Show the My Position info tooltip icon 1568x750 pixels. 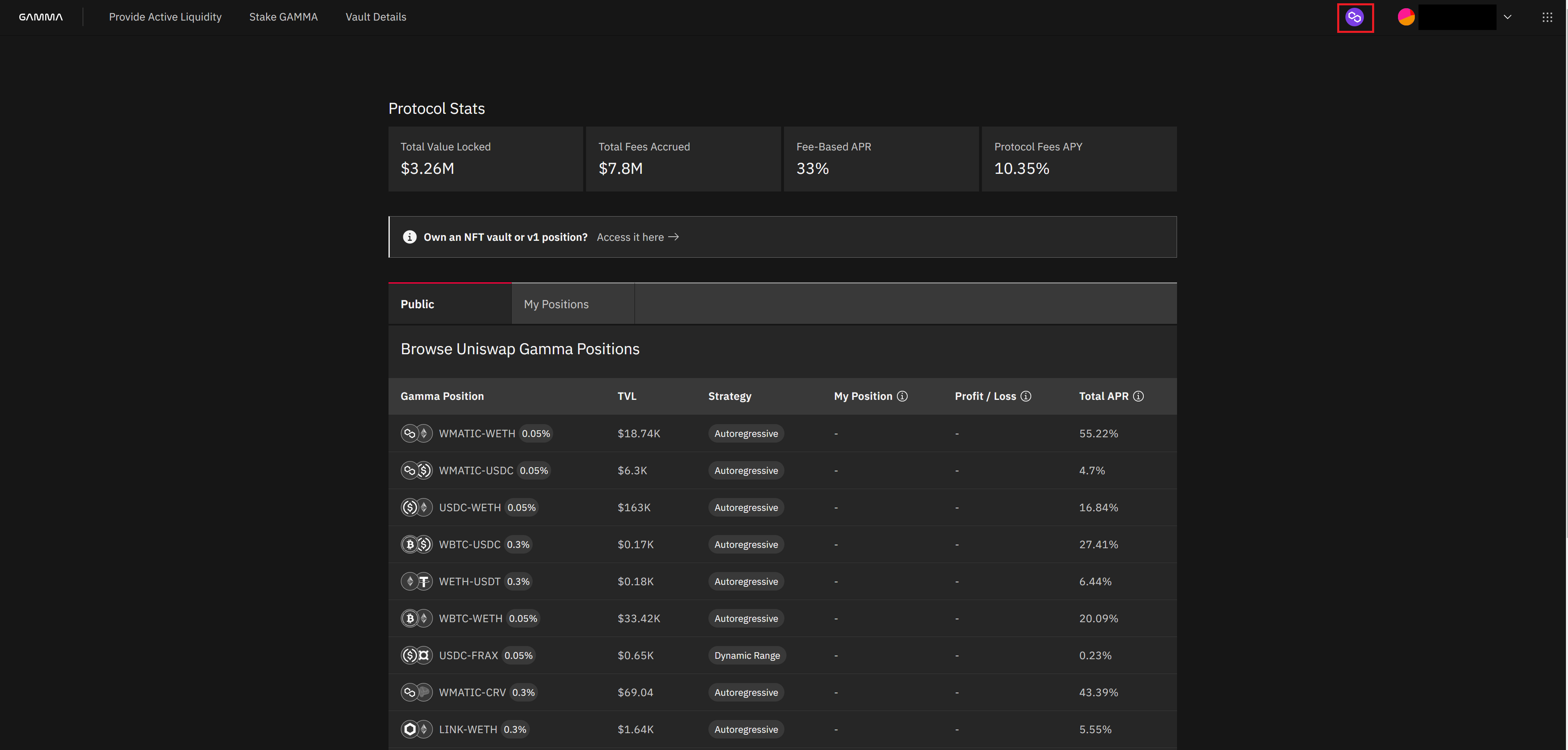click(x=902, y=396)
